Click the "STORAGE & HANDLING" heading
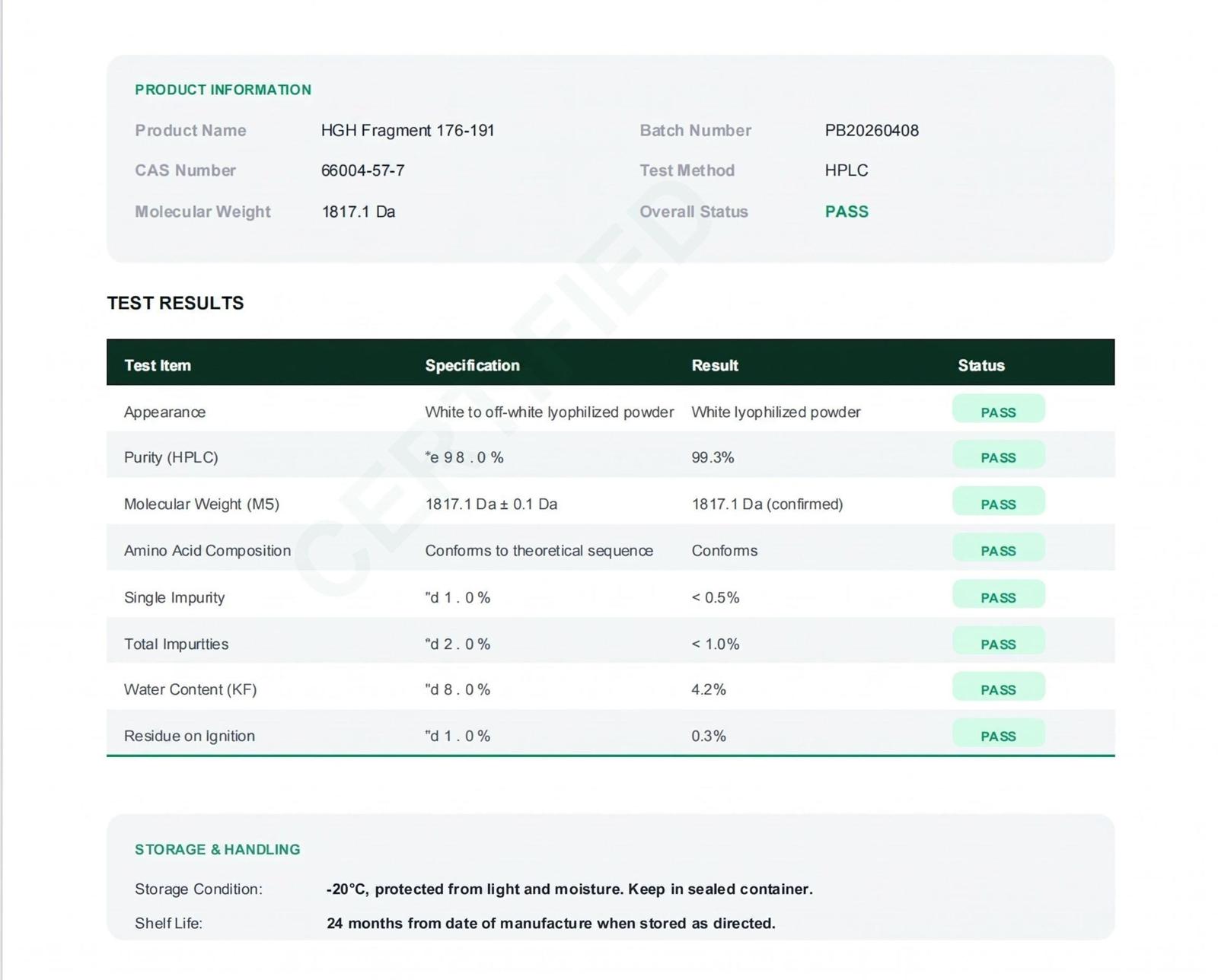The width and height of the screenshot is (1218, 980). click(217, 849)
